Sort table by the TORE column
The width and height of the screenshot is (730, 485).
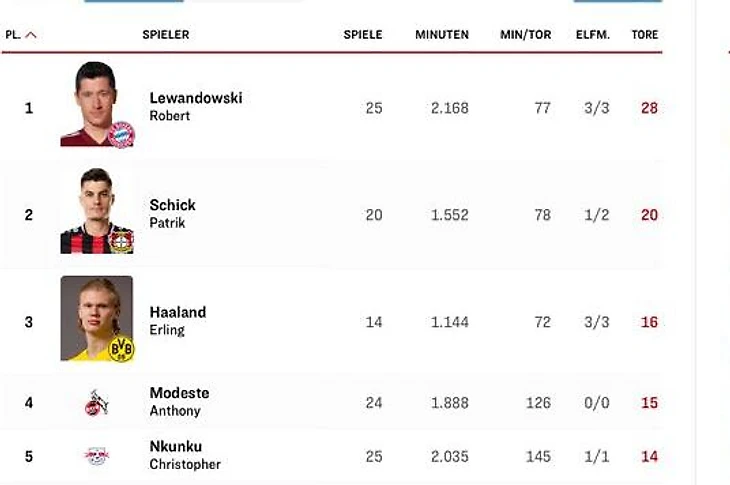pos(645,35)
